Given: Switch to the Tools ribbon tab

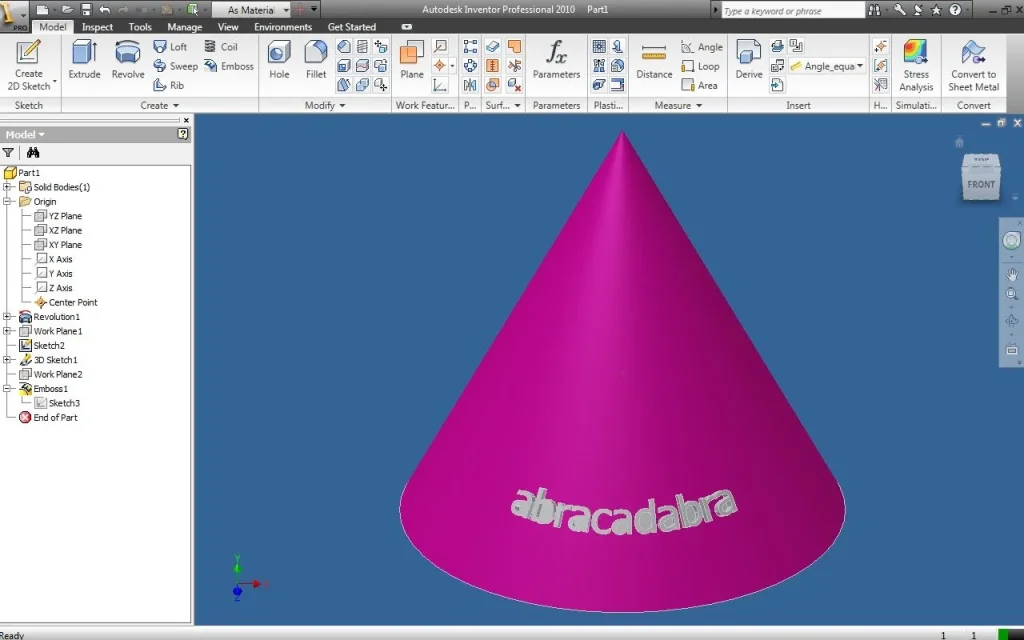Looking at the screenshot, I should point(140,27).
